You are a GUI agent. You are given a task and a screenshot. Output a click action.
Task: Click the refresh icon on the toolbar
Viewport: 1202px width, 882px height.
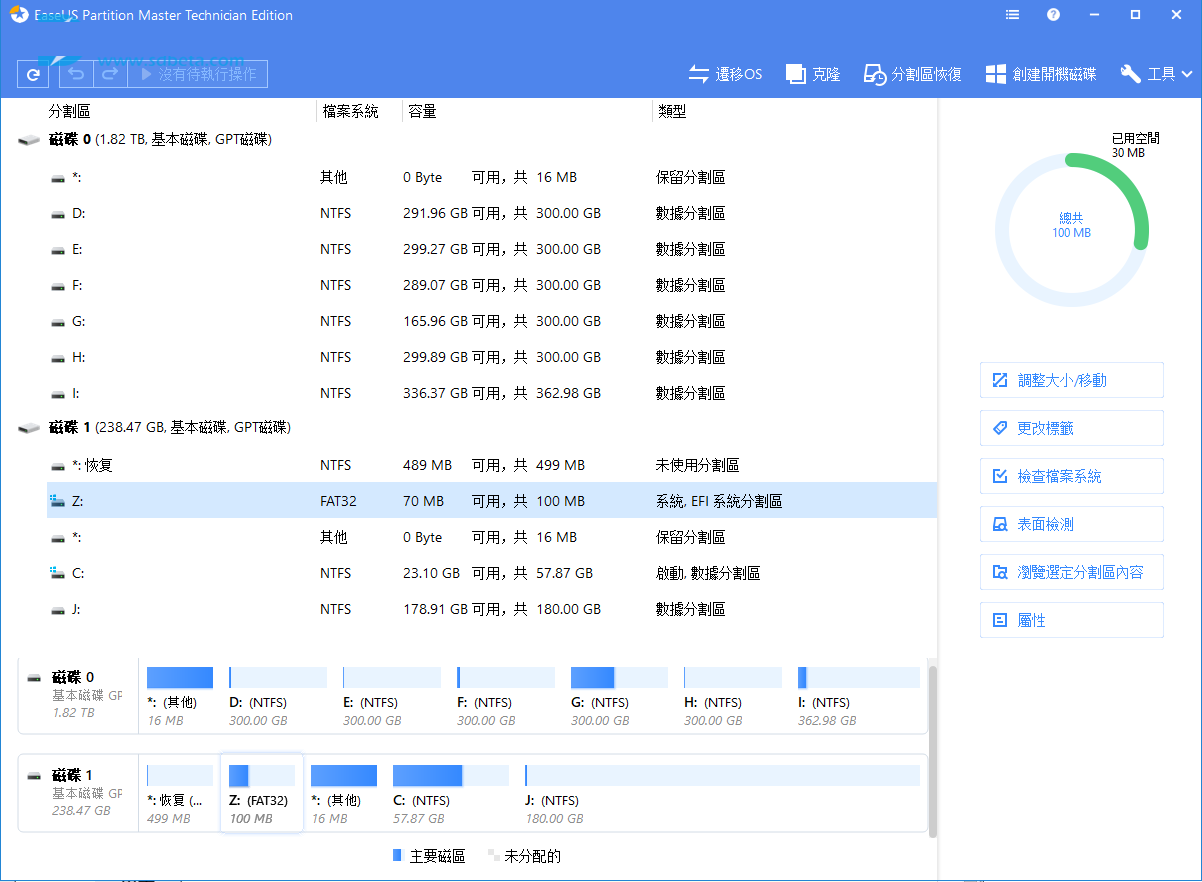click(33, 73)
